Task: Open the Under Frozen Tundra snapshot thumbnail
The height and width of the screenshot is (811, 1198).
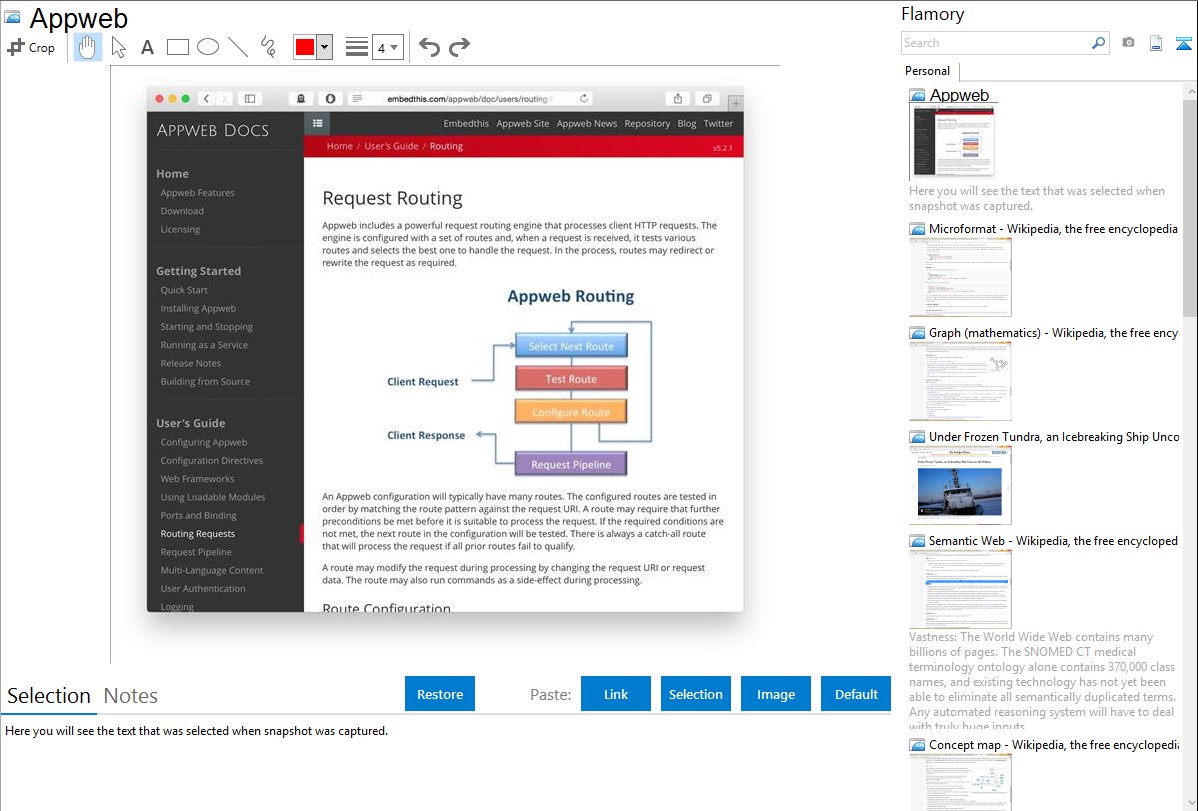Action: point(960,485)
